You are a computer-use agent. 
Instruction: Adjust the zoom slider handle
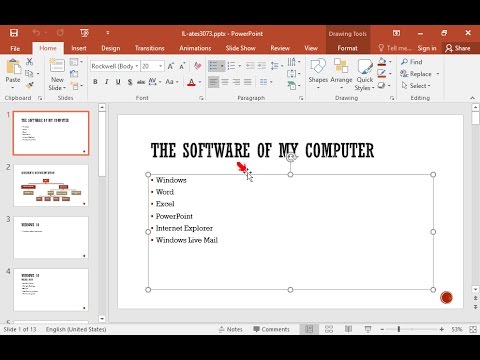pyautogui.click(x=399, y=329)
